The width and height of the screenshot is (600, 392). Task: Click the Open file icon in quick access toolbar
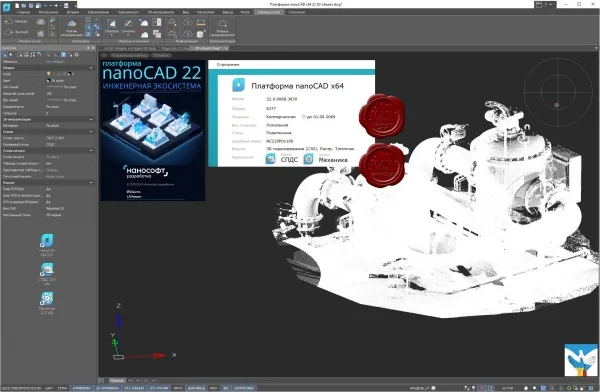[x=24, y=5]
